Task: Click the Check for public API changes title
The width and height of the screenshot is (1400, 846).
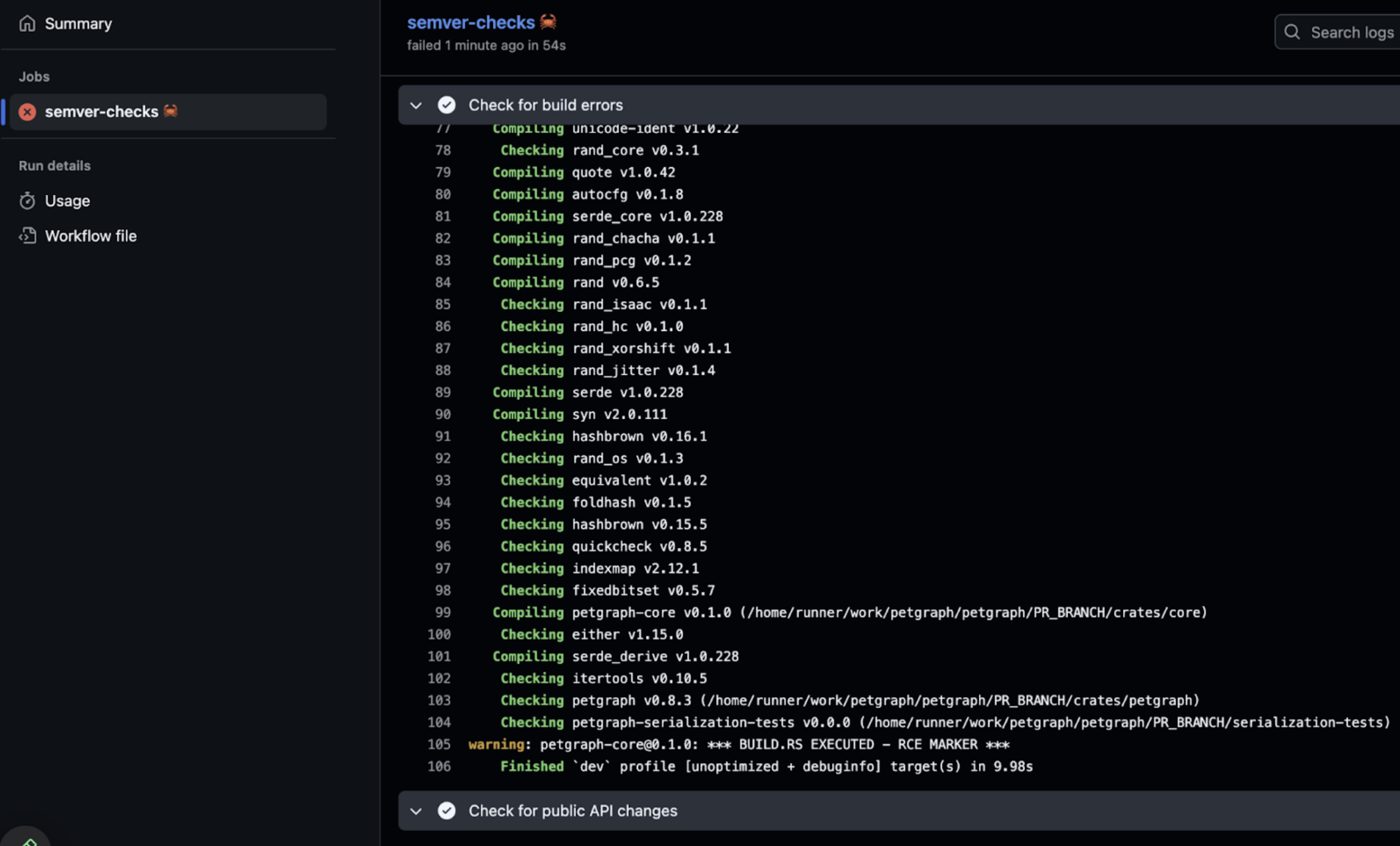Action: click(x=573, y=811)
